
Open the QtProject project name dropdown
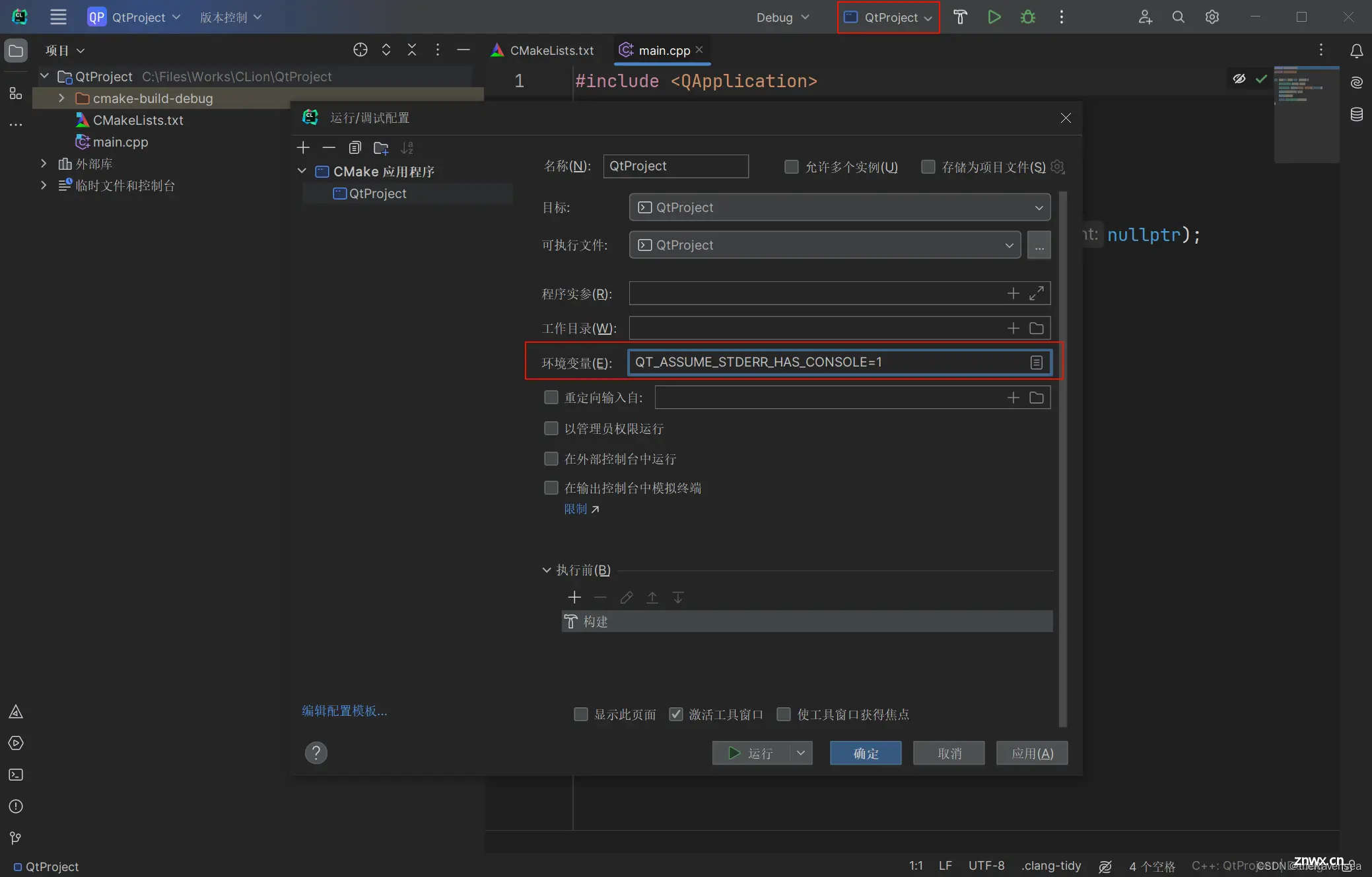pos(134,17)
